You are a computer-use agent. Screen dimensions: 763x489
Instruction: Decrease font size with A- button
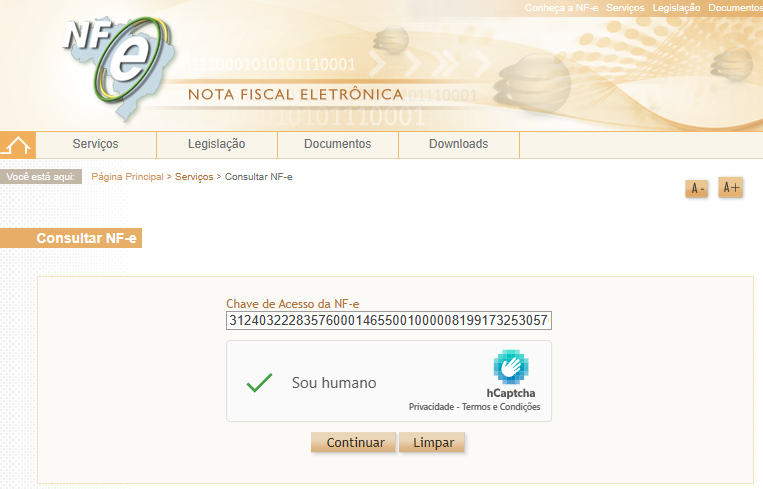pos(697,188)
